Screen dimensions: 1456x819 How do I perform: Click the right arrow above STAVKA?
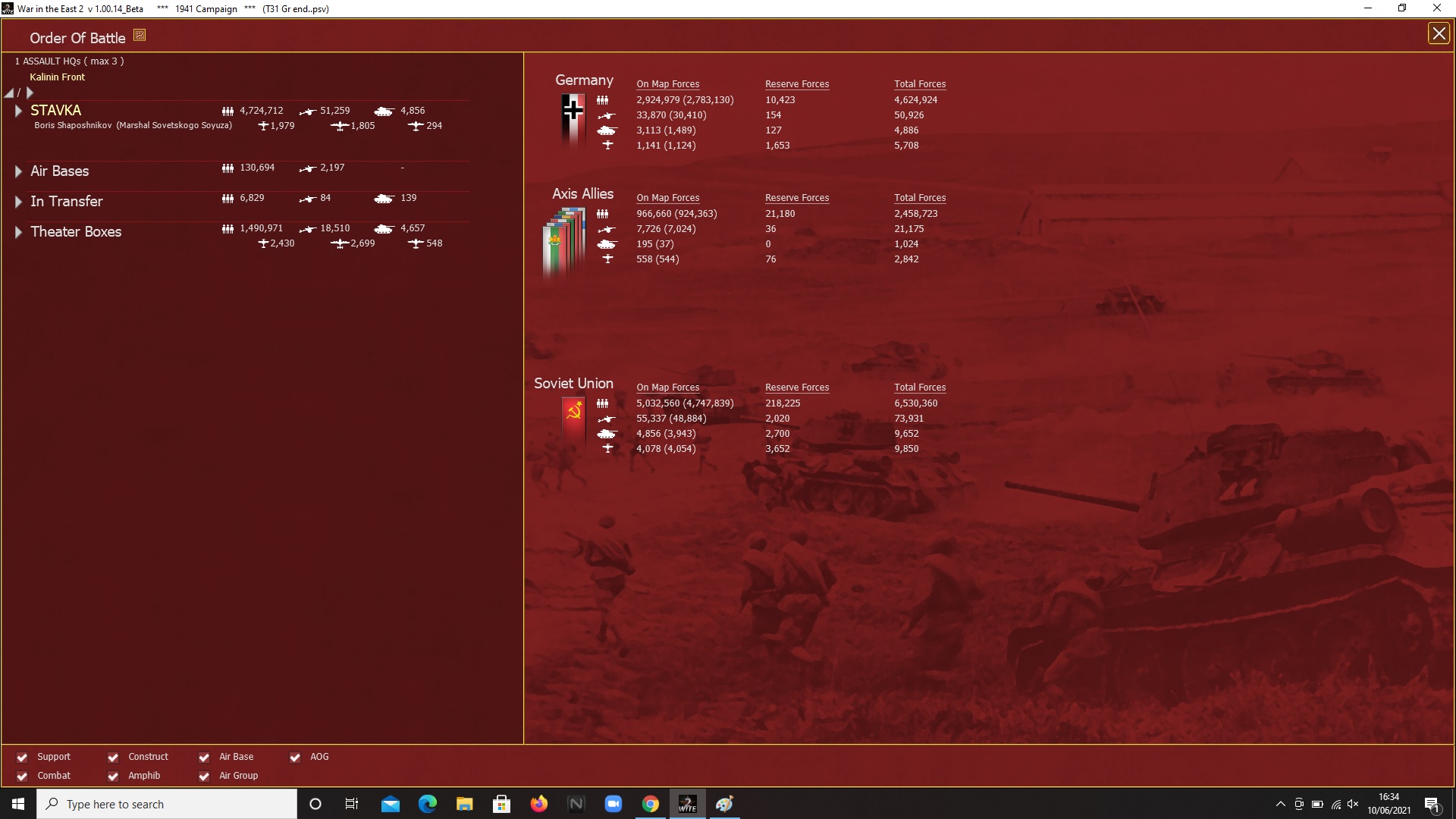coord(30,93)
